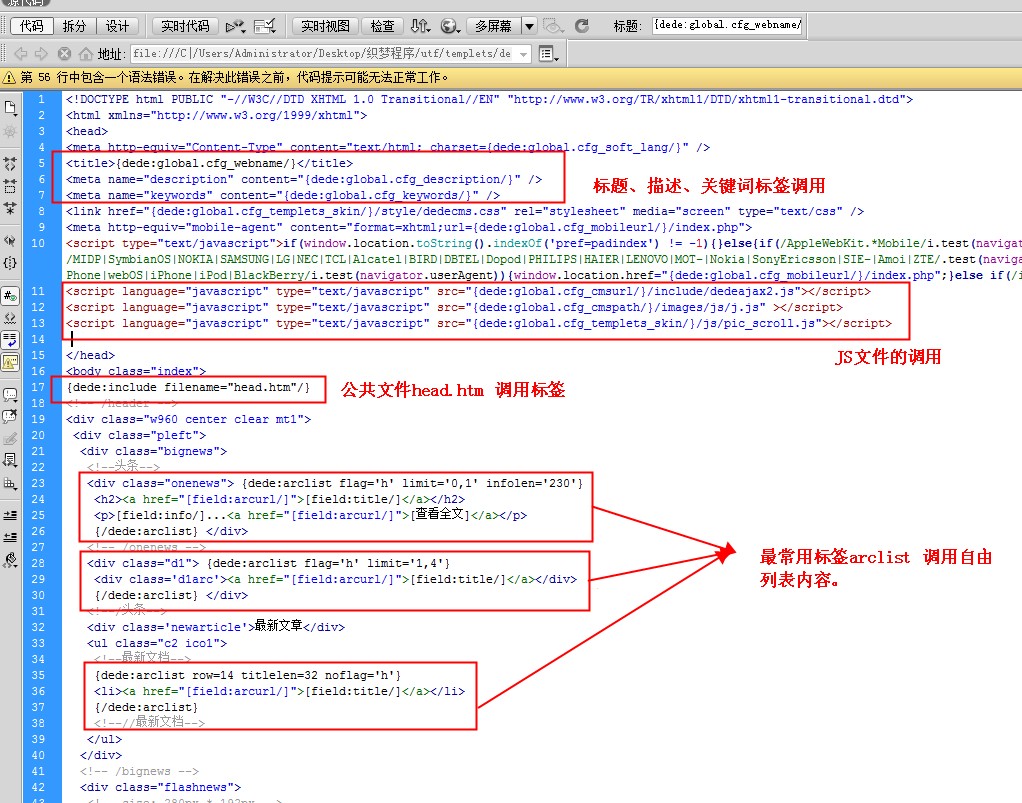The width and height of the screenshot is (1022, 803).
Task: Expand the address bar path dropdown
Action: pos(524,53)
